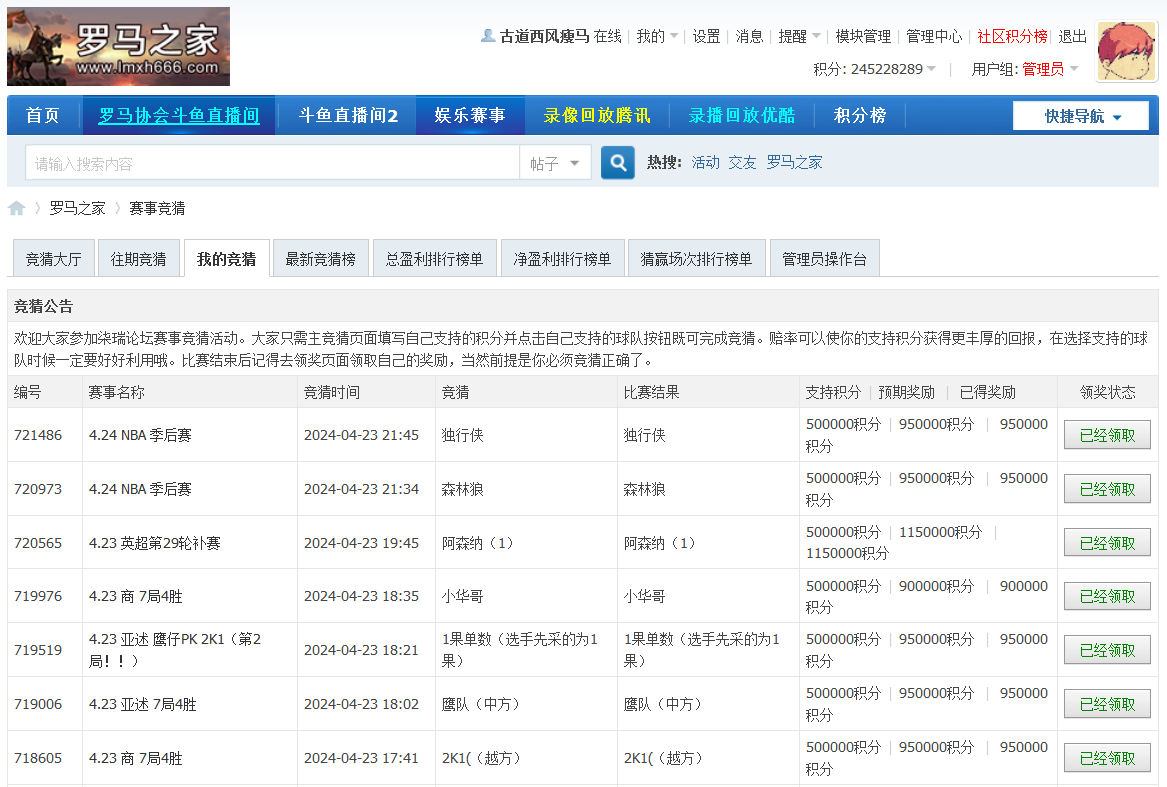The image size is (1167, 787).
Task: Expand the 提醒 notifications dropdown
Action: [816, 37]
